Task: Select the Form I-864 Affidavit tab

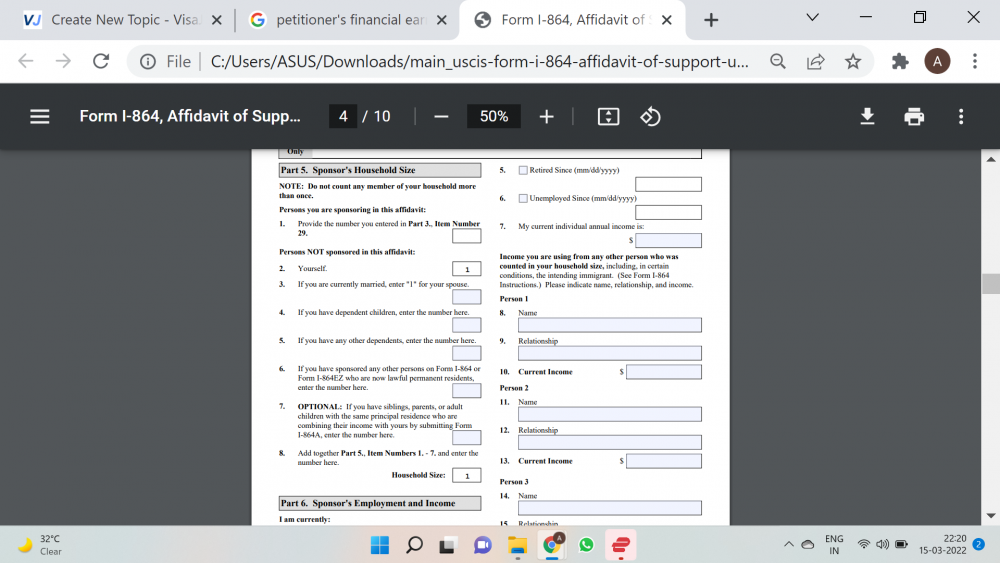Action: click(x=572, y=20)
